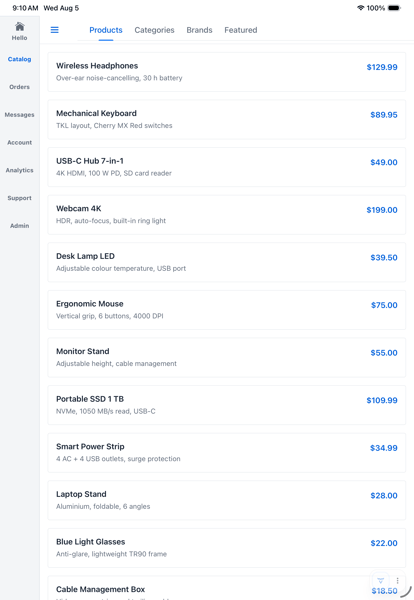414x600 pixels.
Task: Go to Support in the sidebar
Action: [20, 198]
